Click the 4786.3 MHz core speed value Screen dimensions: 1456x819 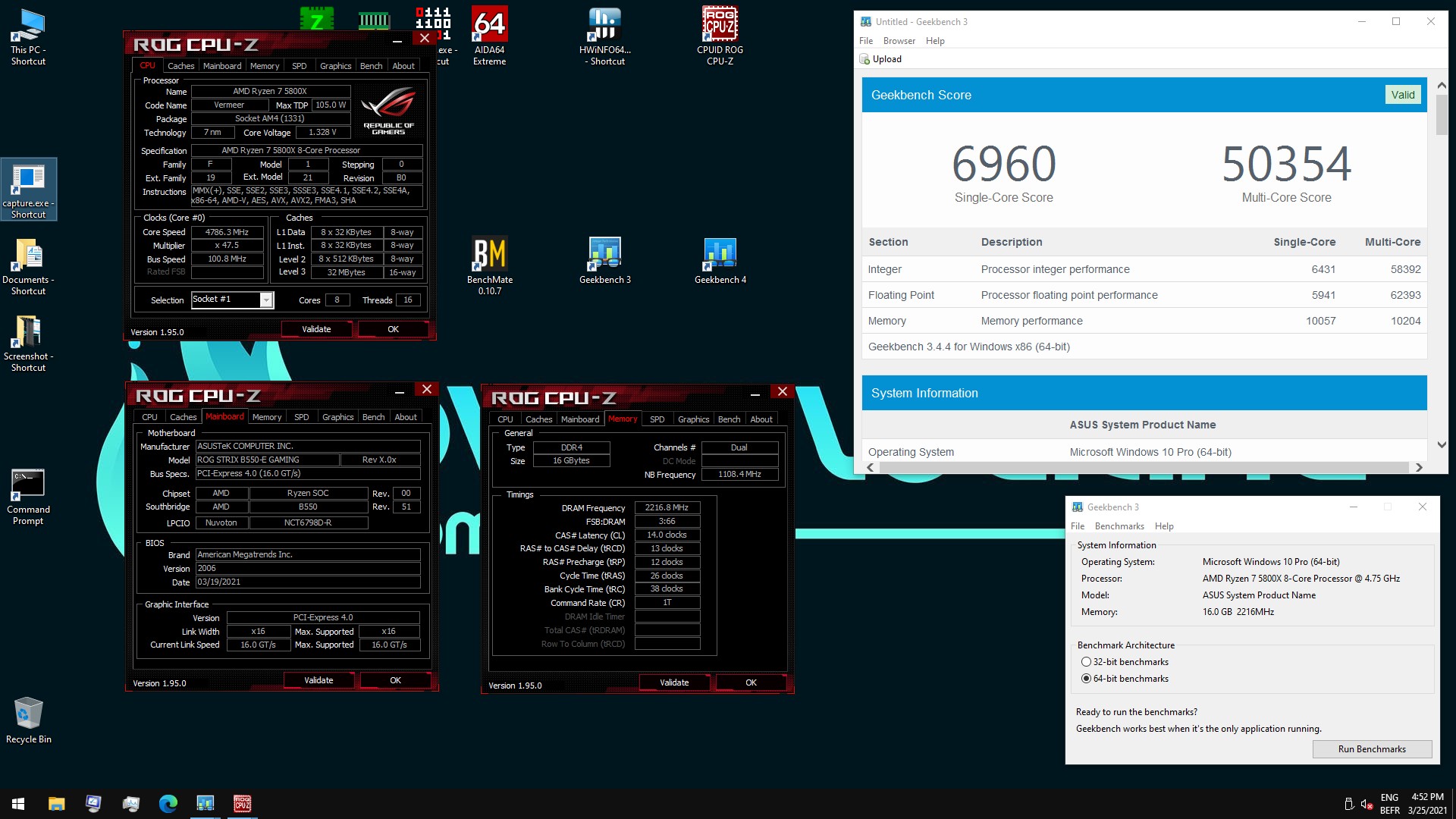point(227,232)
